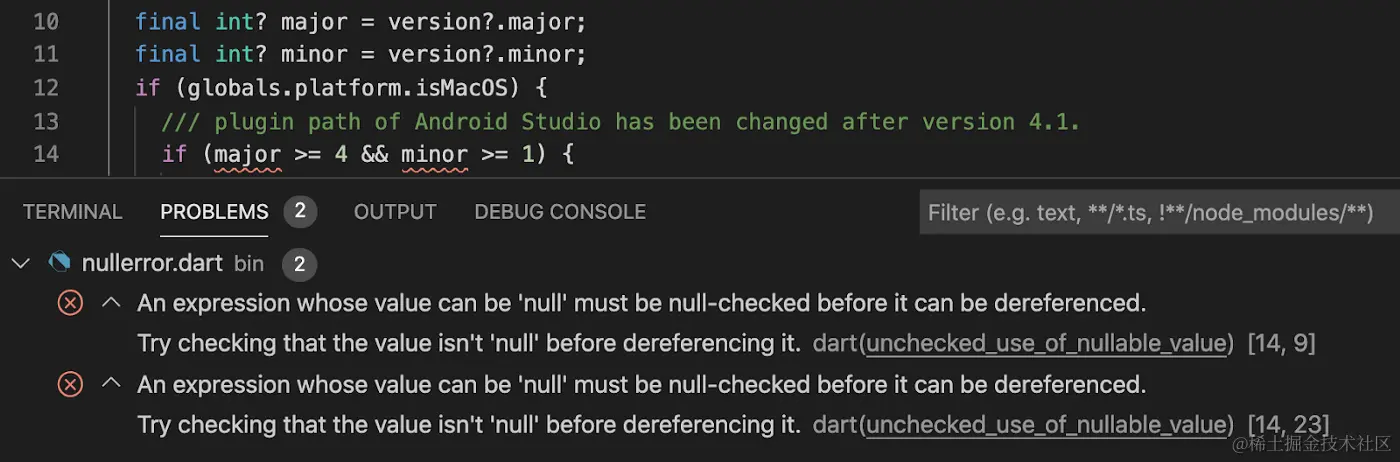Open the DEBUG CONSOLE tab
Viewport: 1400px width, 462px height.
click(x=559, y=212)
